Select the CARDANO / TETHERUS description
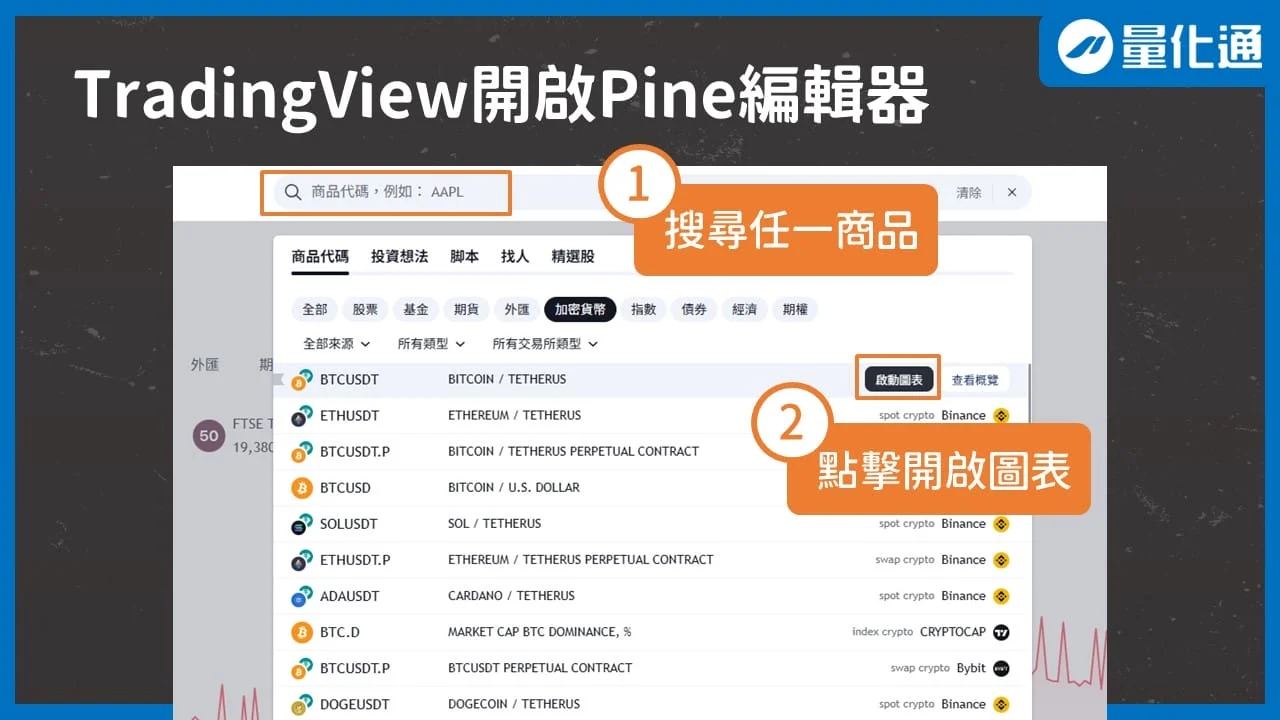This screenshot has height=720, width=1280. tap(511, 596)
